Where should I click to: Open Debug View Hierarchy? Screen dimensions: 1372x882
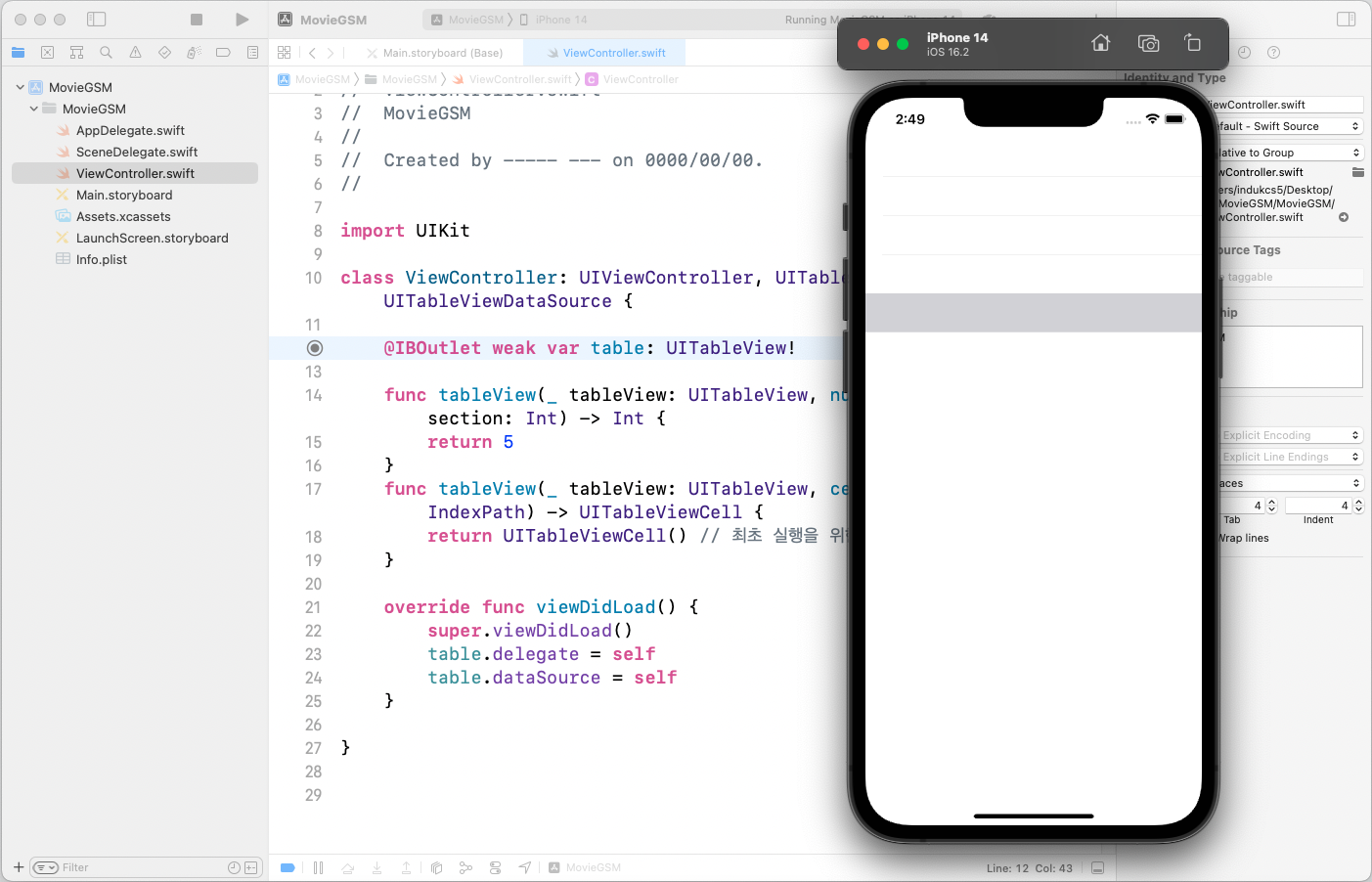[436, 867]
